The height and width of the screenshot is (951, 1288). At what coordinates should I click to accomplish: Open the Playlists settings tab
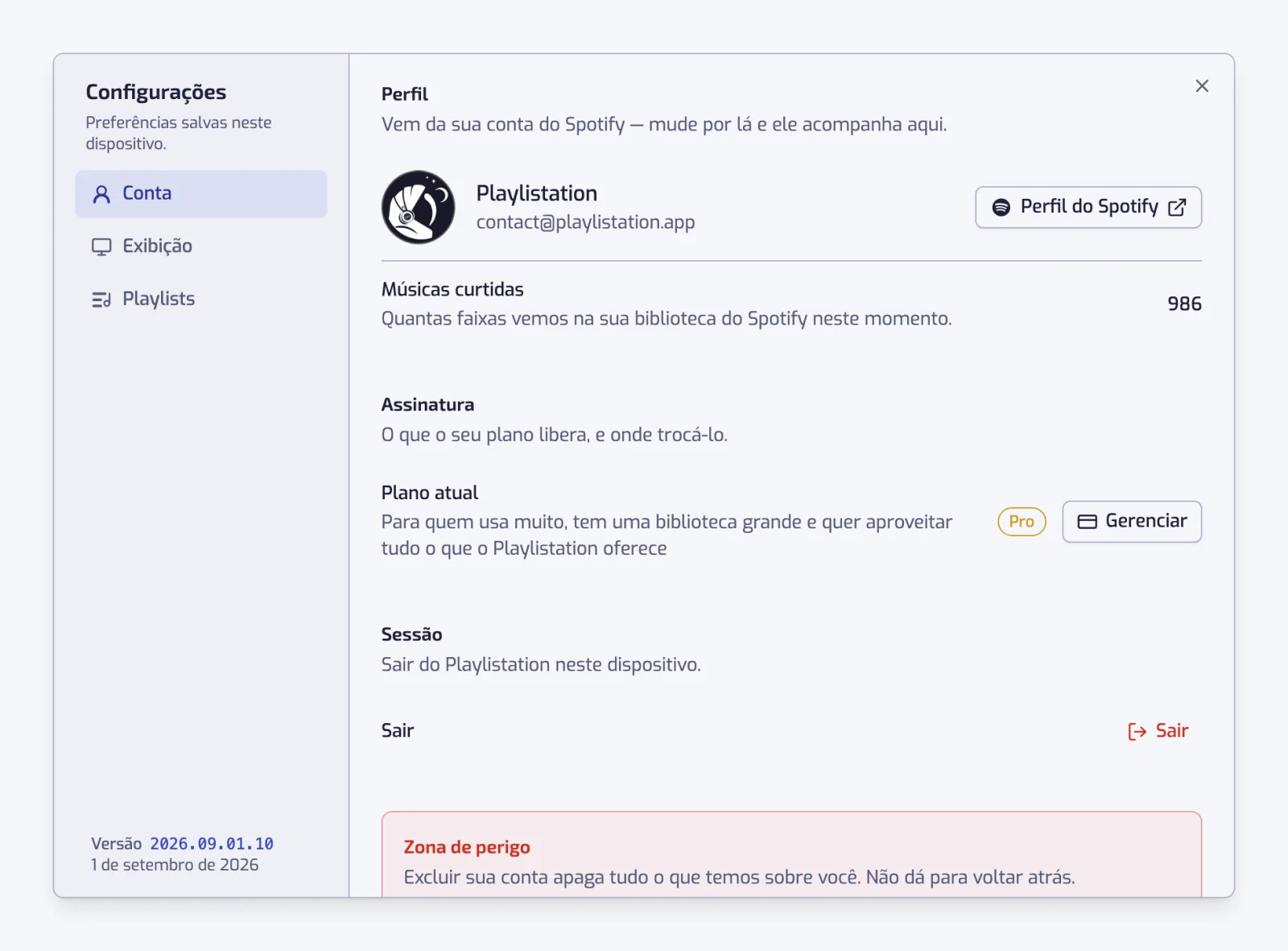[x=201, y=300]
